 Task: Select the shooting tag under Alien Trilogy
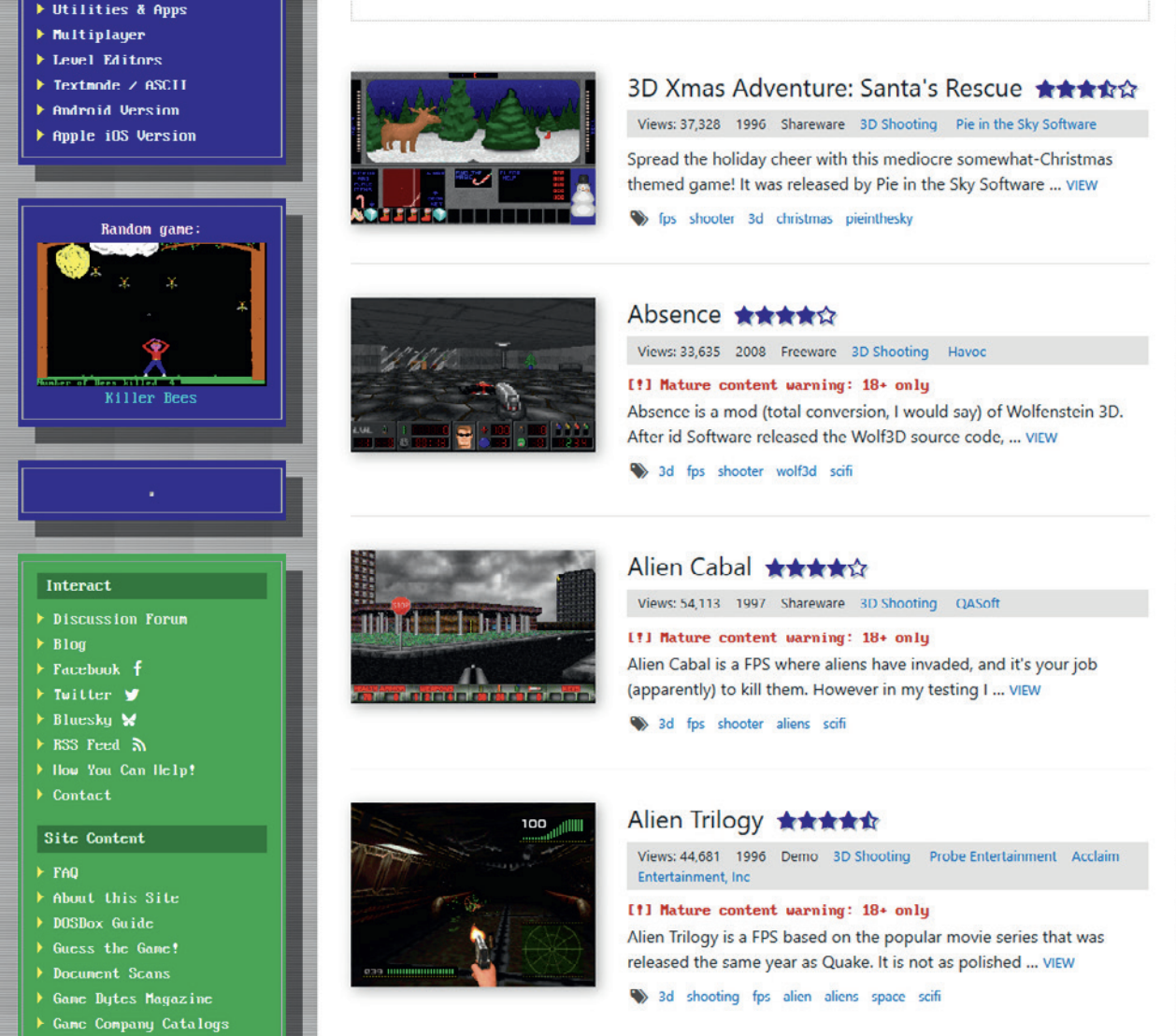pyautogui.click(x=712, y=997)
